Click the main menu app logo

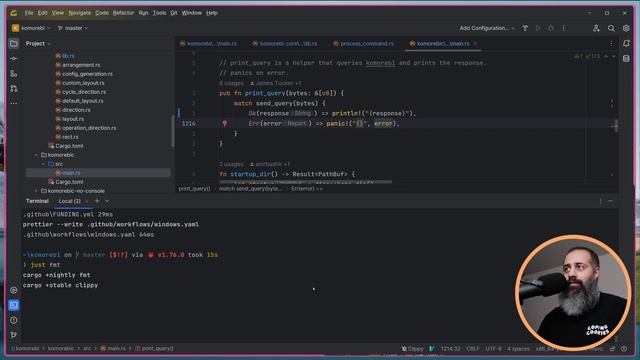point(14,13)
